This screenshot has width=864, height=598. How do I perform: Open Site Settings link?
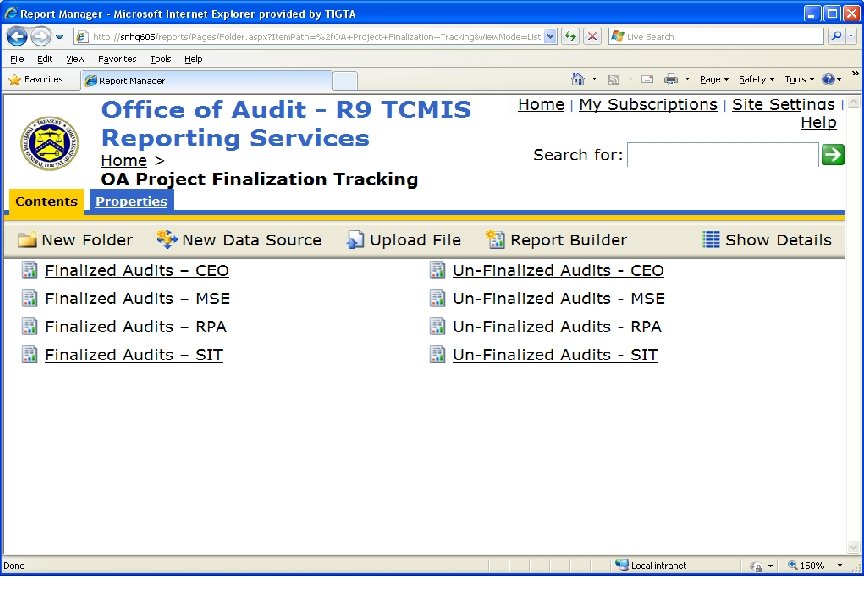coord(783,105)
